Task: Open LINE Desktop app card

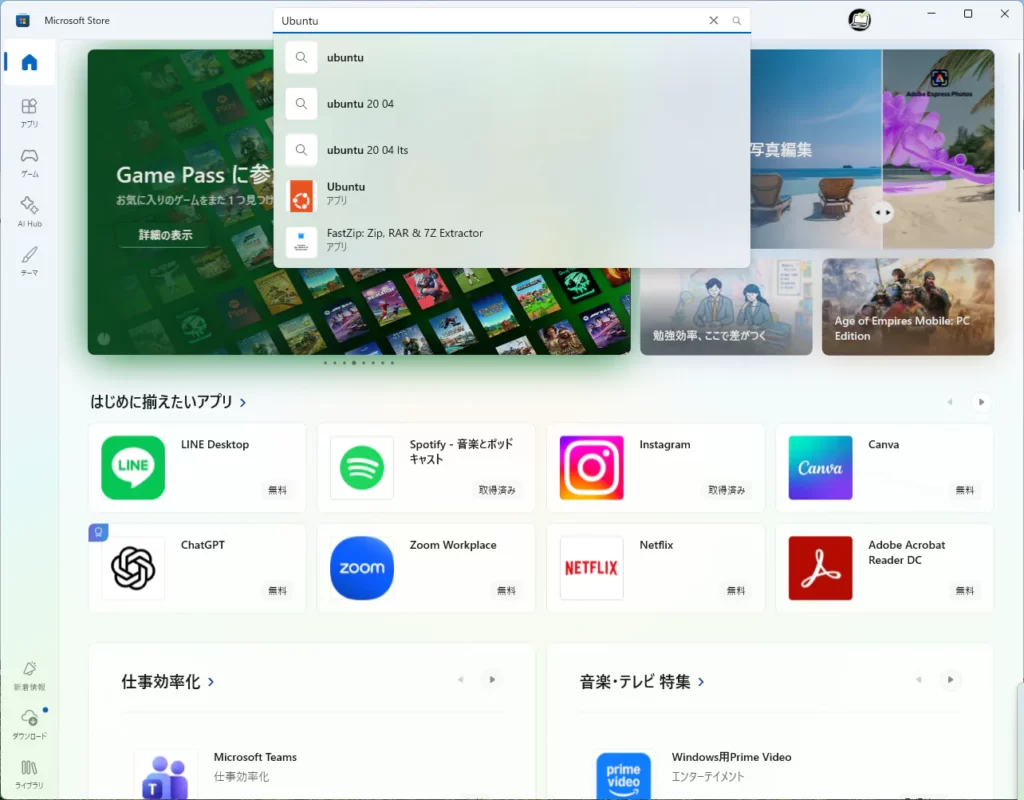Action: [x=197, y=468]
